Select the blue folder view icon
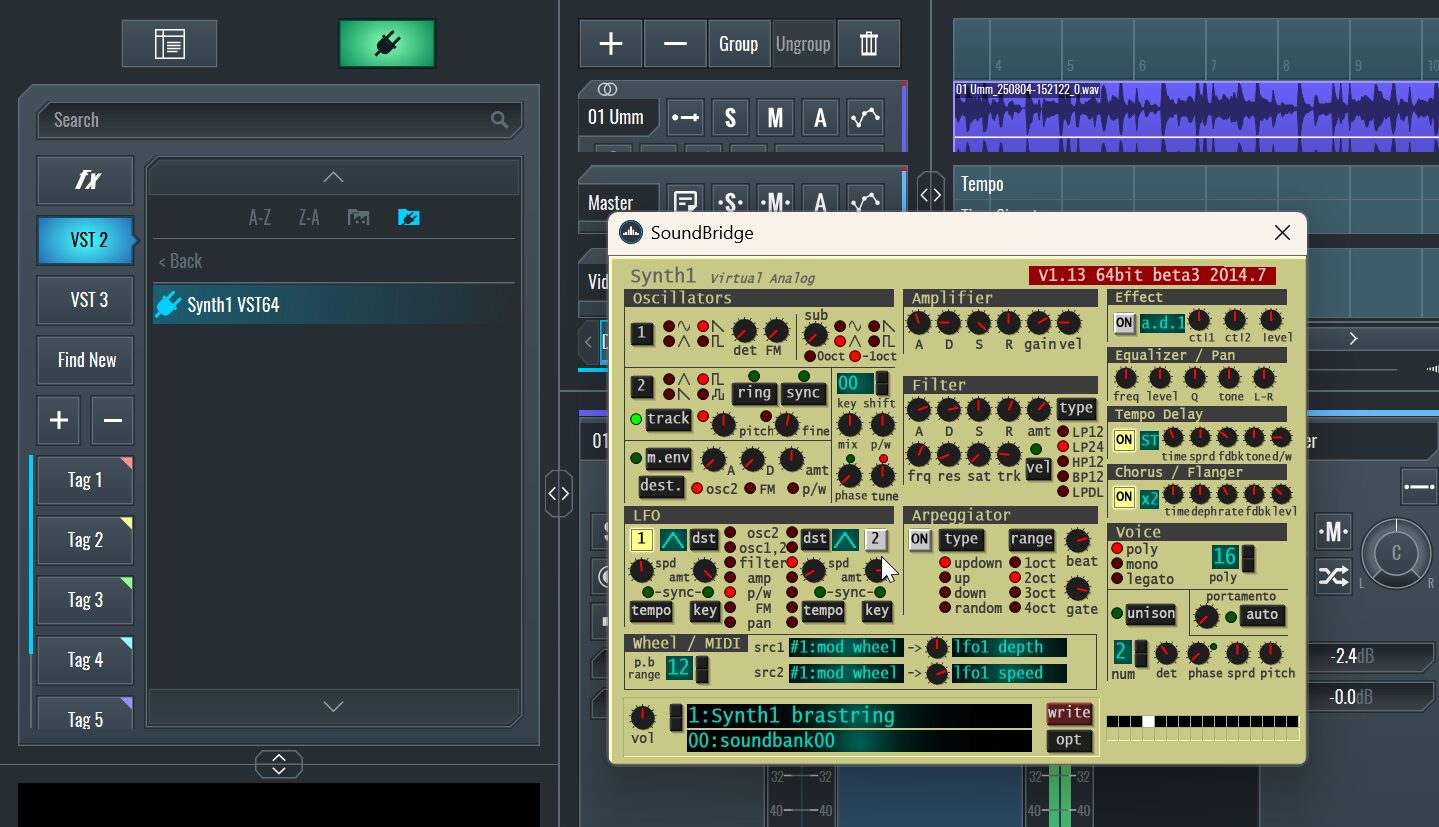 point(408,217)
